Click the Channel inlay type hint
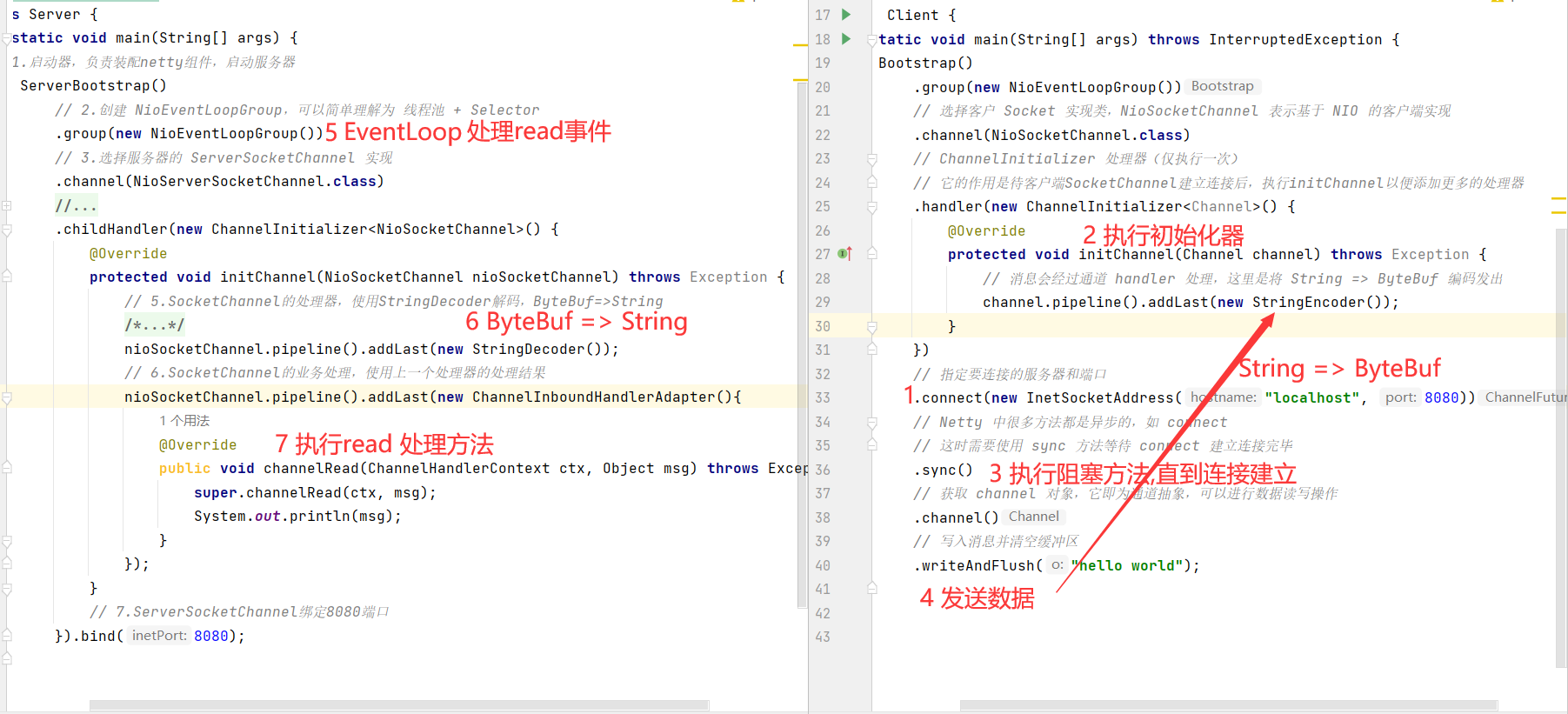Image resolution: width=1568 pixels, height=714 pixels. (1033, 517)
